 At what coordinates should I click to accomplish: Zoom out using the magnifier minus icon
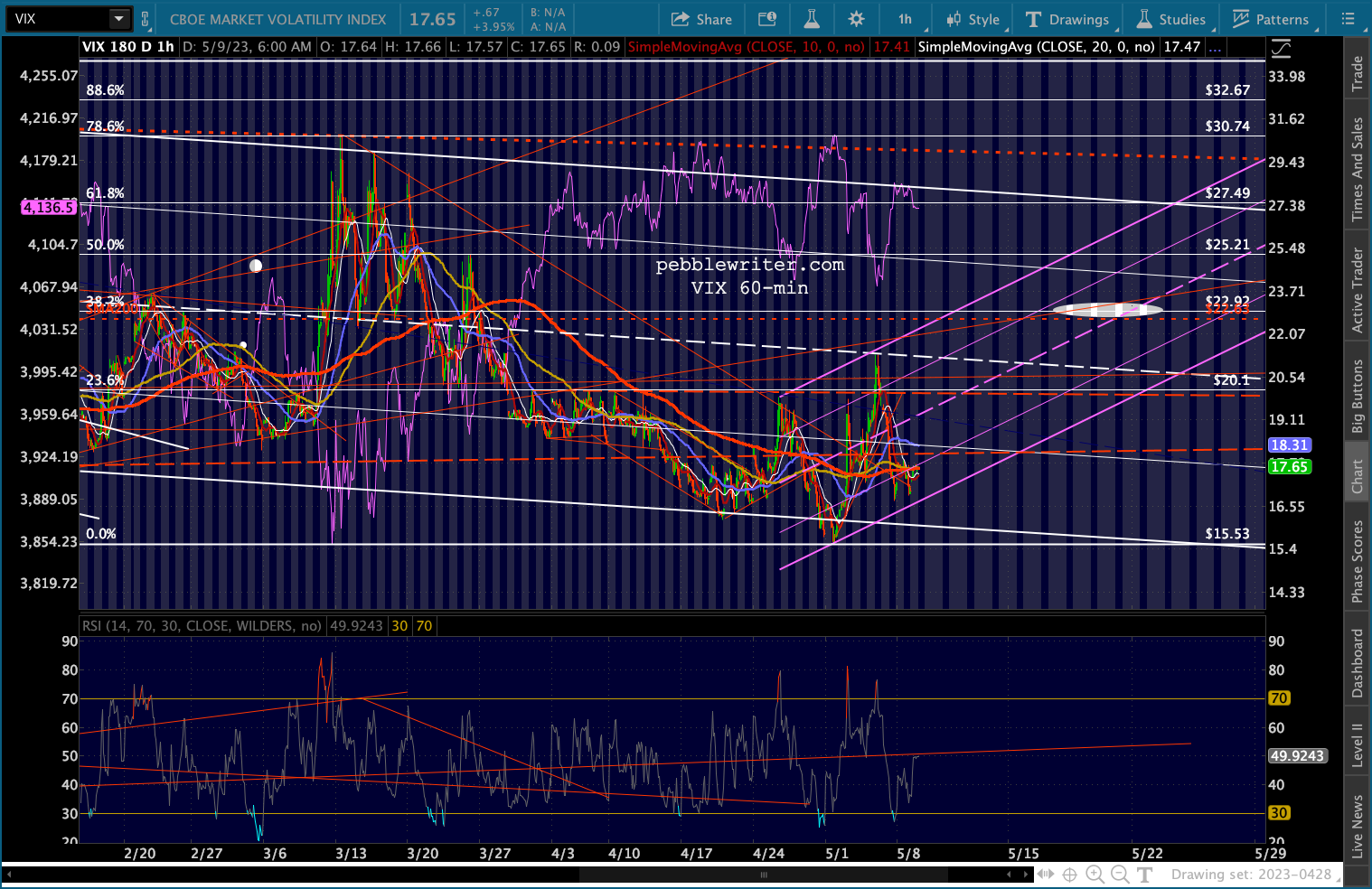pyautogui.click(x=1120, y=874)
